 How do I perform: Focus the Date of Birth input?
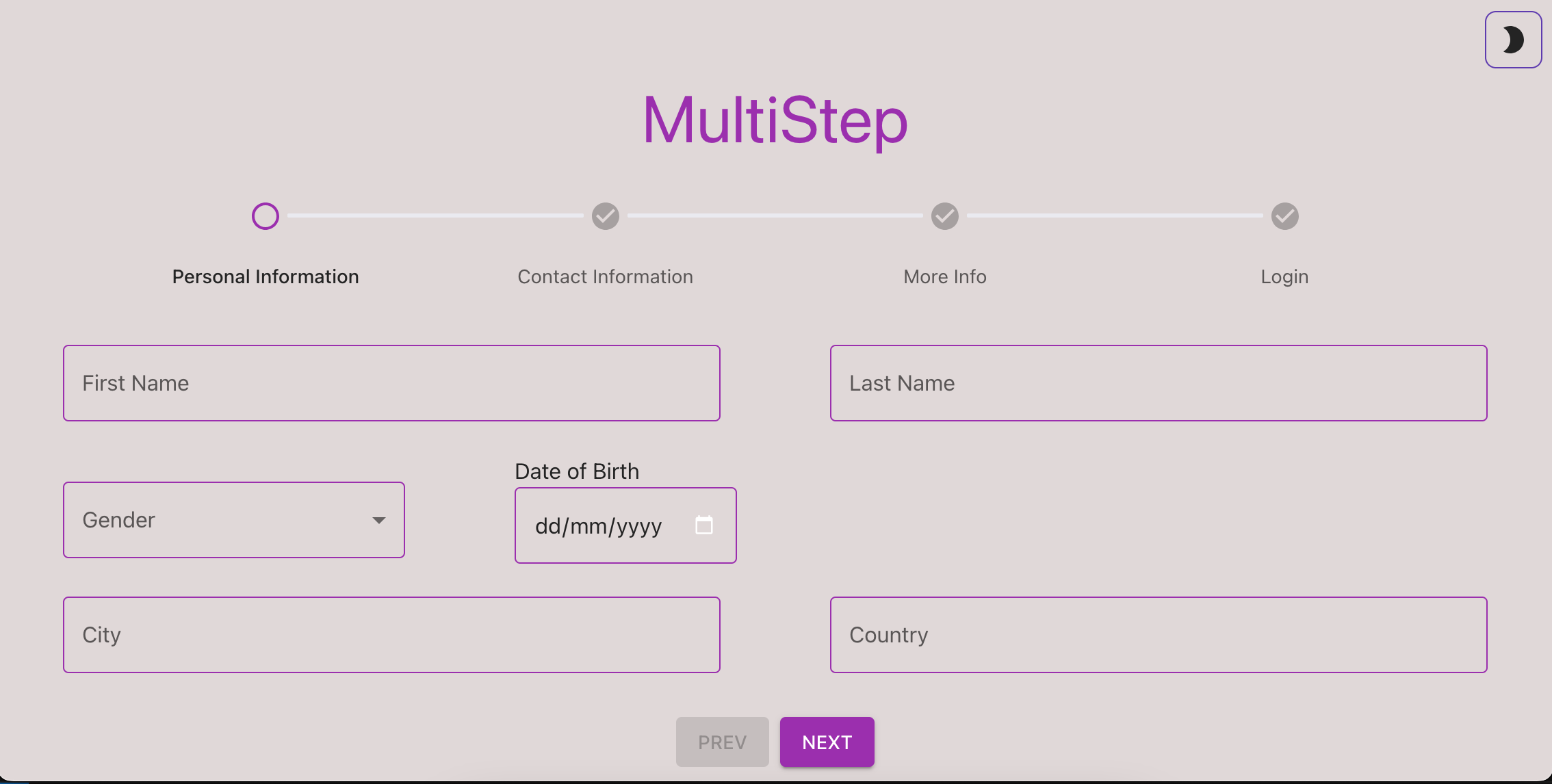(x=625, y=525)
